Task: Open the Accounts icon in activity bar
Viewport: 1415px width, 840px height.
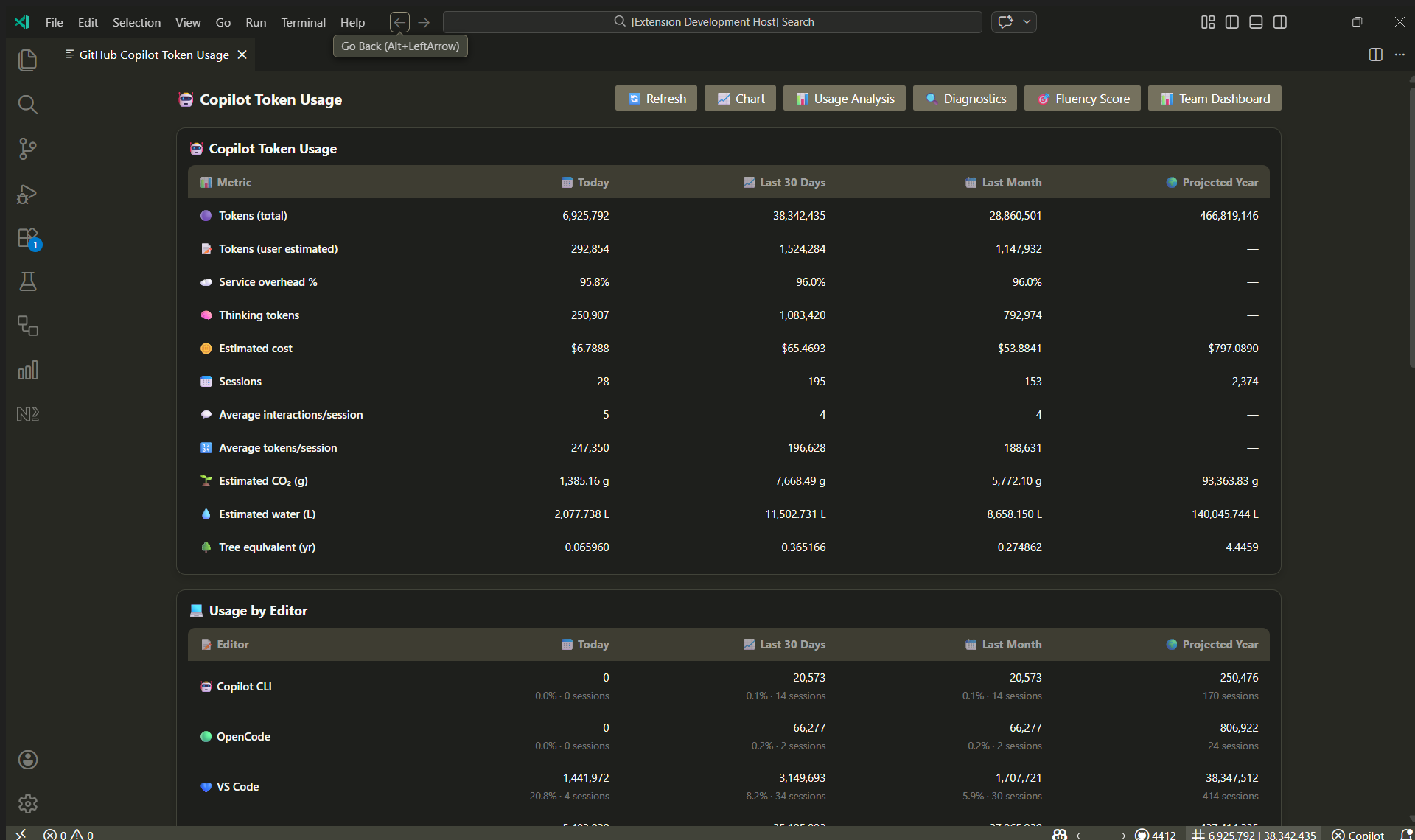Action: click(x=27, y=760)
